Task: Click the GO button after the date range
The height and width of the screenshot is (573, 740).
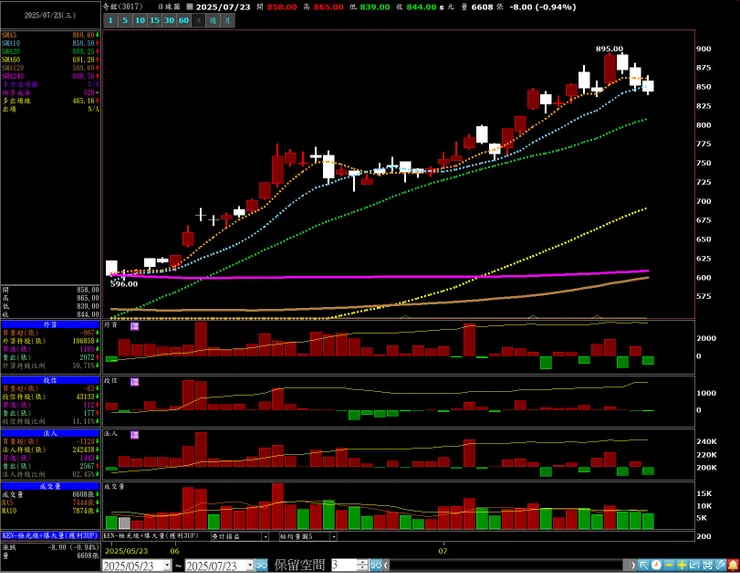Action: [x=261, y=565]
